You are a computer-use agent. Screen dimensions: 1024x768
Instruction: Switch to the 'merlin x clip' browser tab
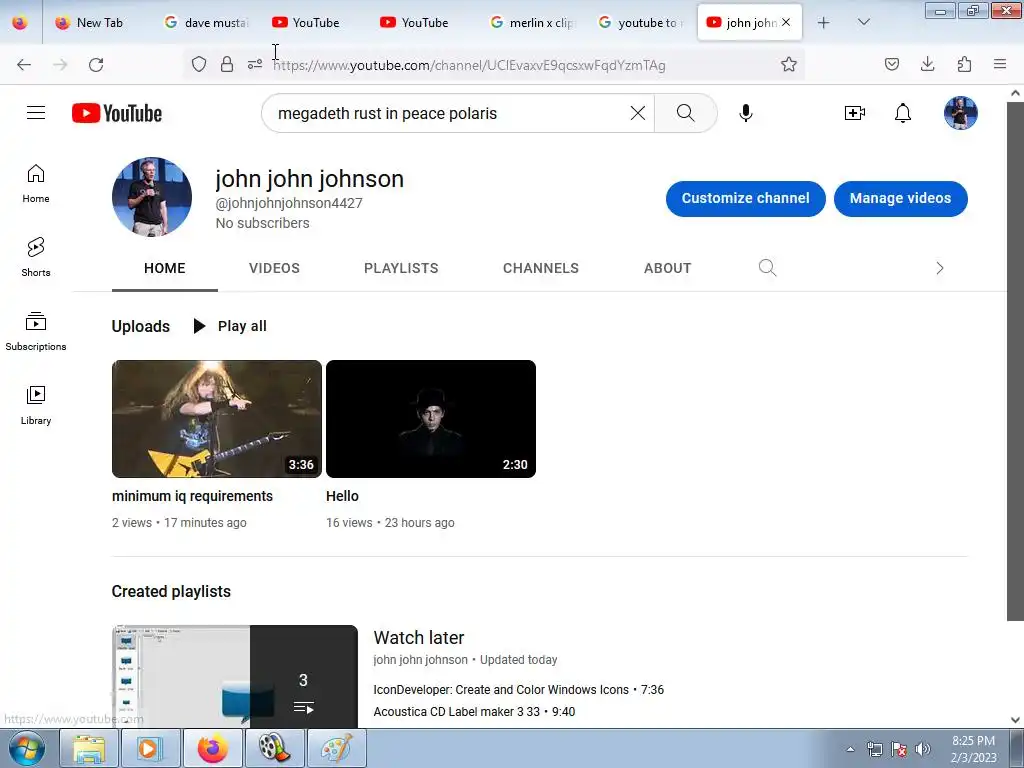[533, 22]
